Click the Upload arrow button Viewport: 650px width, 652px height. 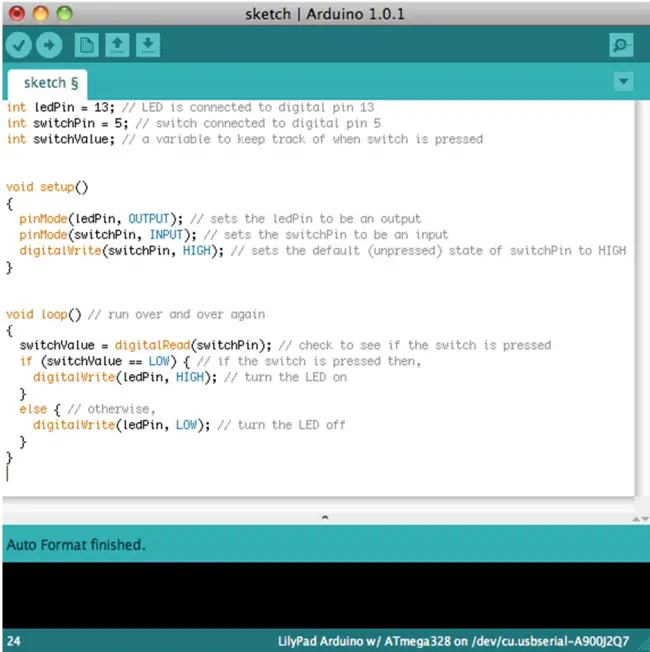49,45
